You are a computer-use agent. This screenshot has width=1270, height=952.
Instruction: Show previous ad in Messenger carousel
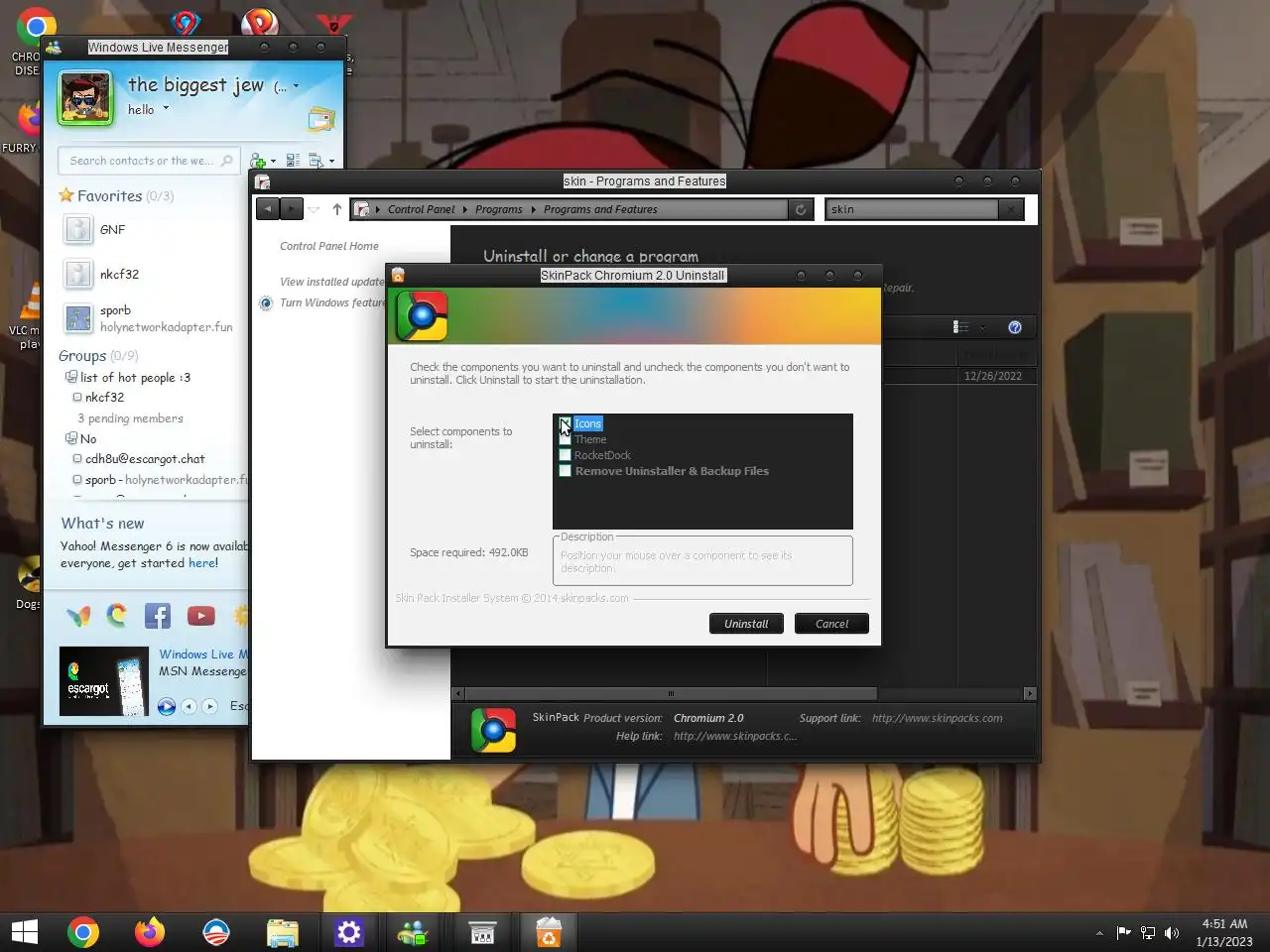[x=189, y=706]
